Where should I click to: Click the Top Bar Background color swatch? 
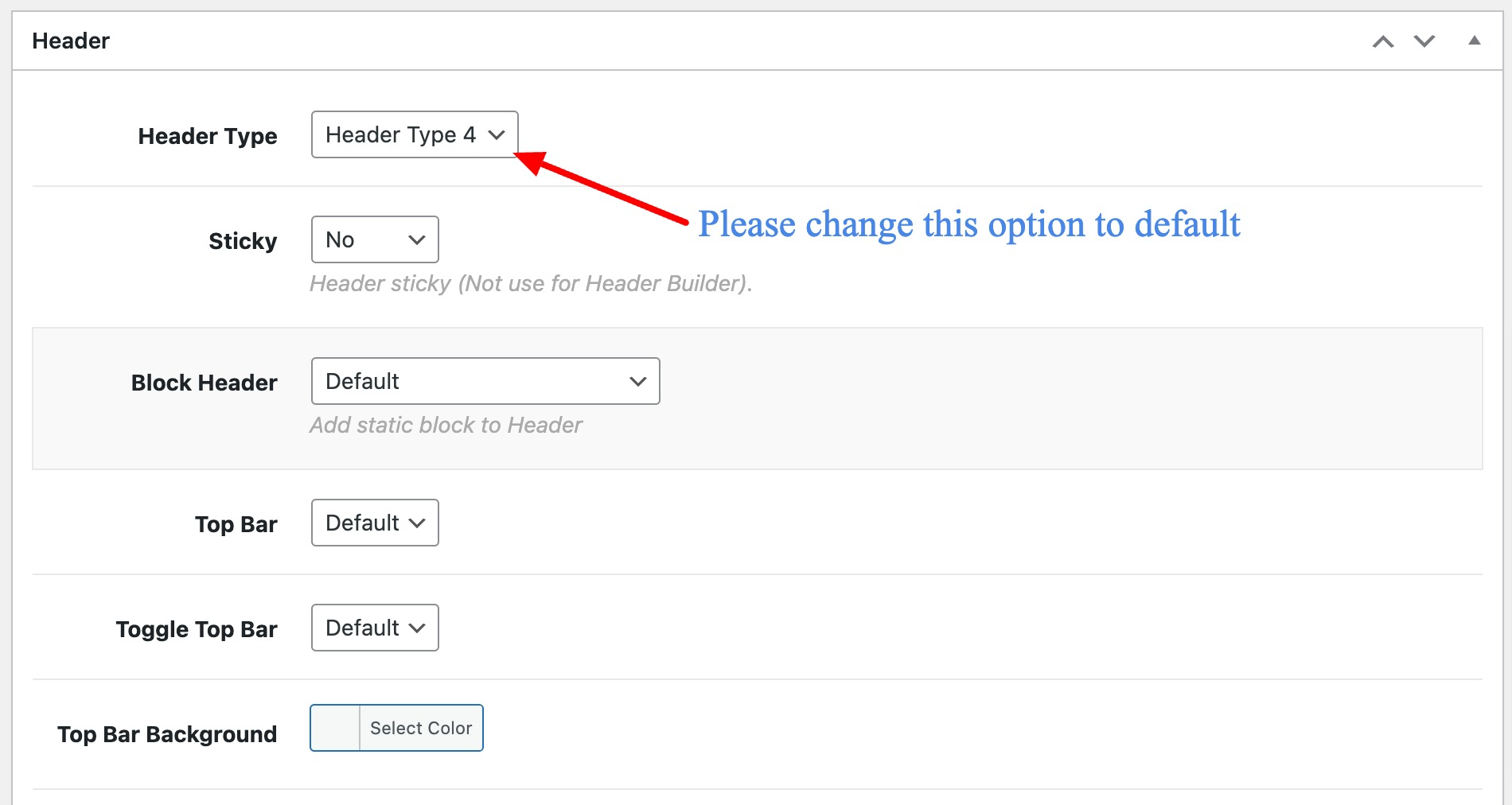335,729
